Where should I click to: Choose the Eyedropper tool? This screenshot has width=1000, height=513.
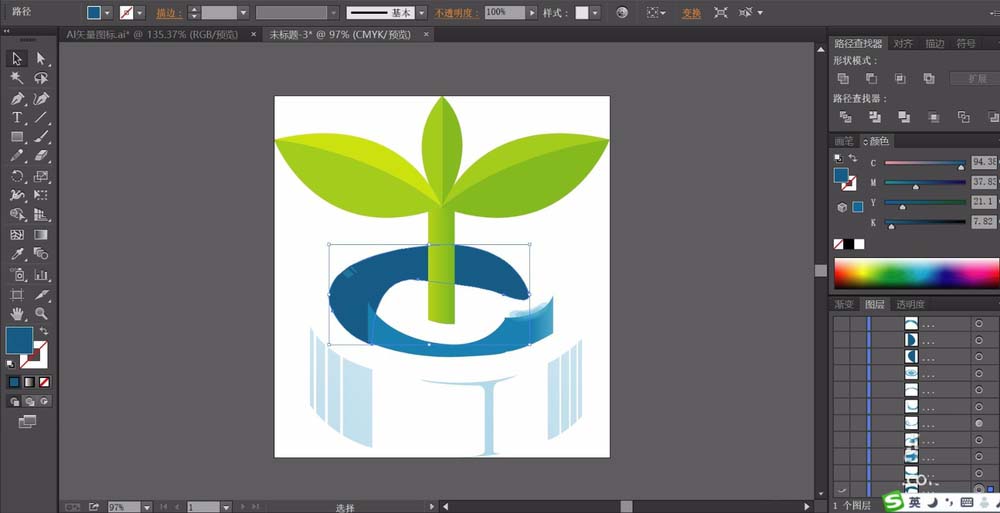coord(17,254)
